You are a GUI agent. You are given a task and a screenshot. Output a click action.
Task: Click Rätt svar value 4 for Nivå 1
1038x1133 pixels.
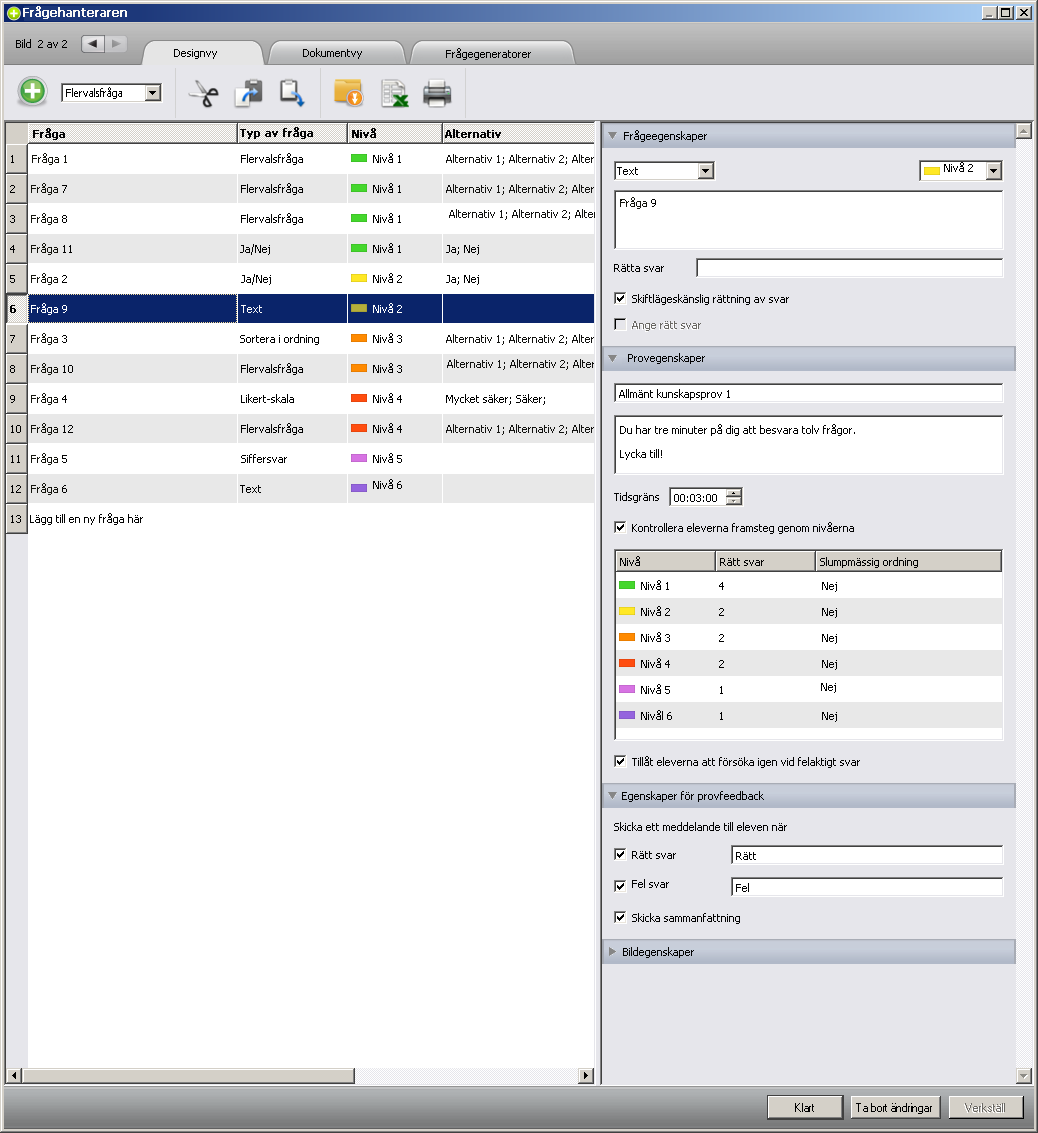point(722,586)
